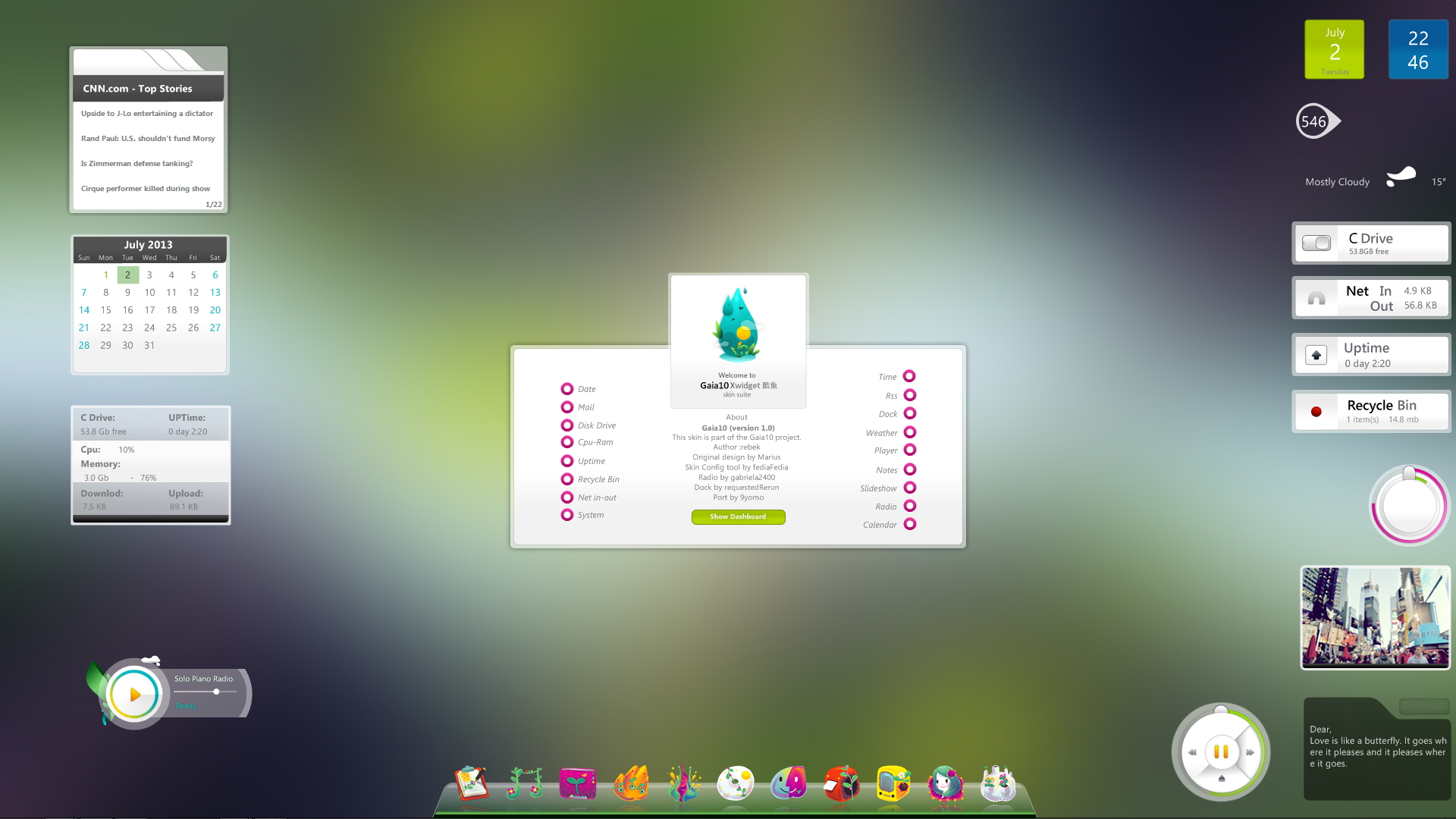Click the Recycle Bin widget icon
This screenshot has width=1456, height=819.
pos(1316,410)
